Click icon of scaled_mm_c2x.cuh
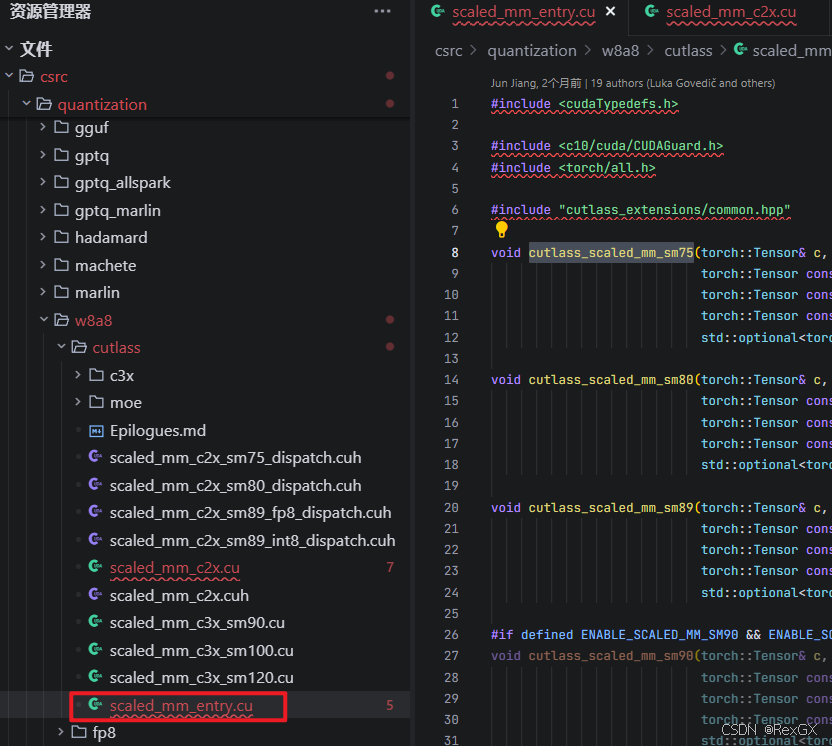The width and height of the screenshot is (832, 746). [x=96, y=594]
